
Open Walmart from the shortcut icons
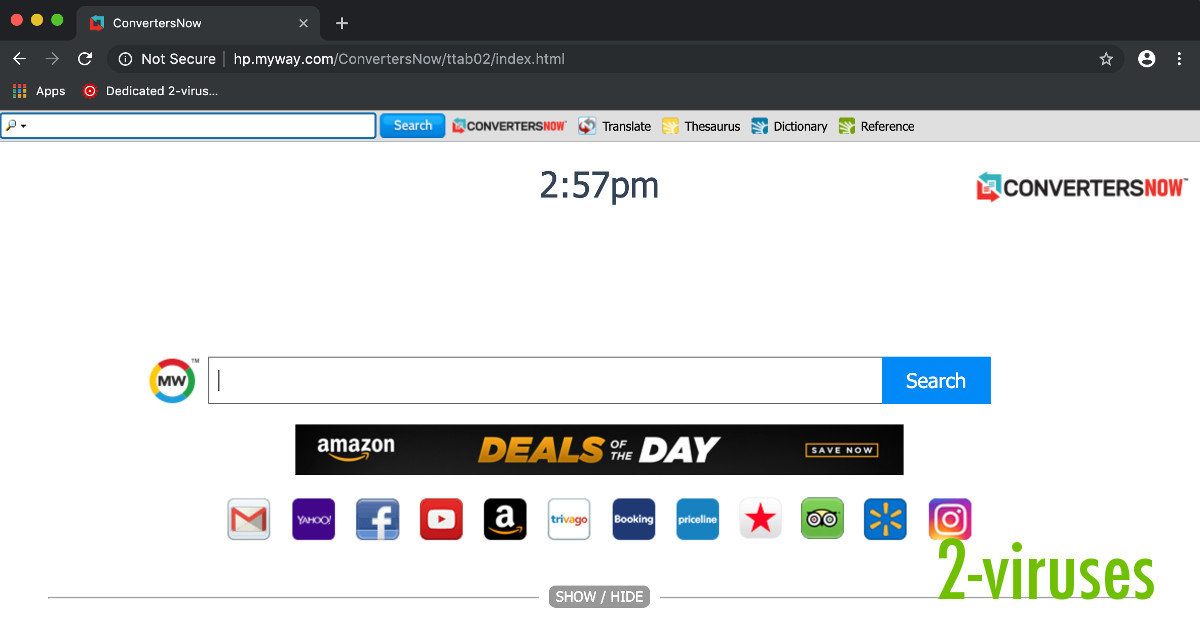pyautogui.click(x=885, y=519)
